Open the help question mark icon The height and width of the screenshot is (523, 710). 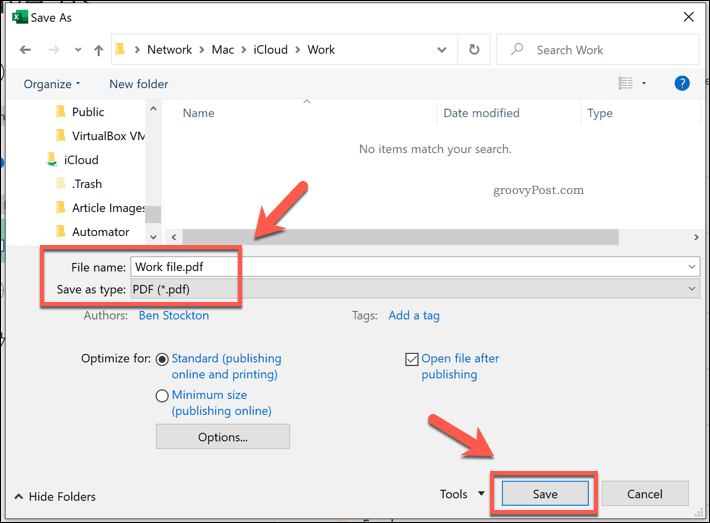click(681, 83)
